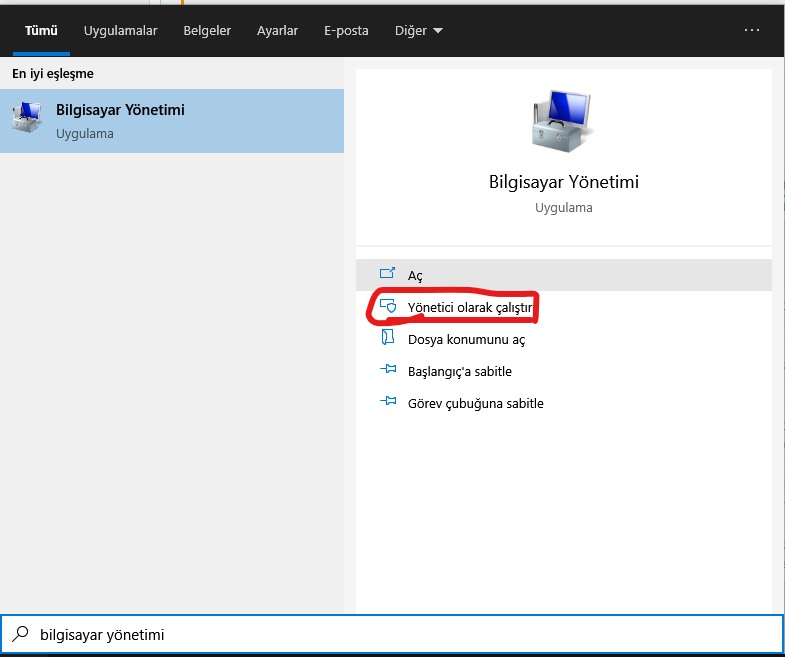
Task: Go to the Ayarlar tab
Action: (277, 31)
